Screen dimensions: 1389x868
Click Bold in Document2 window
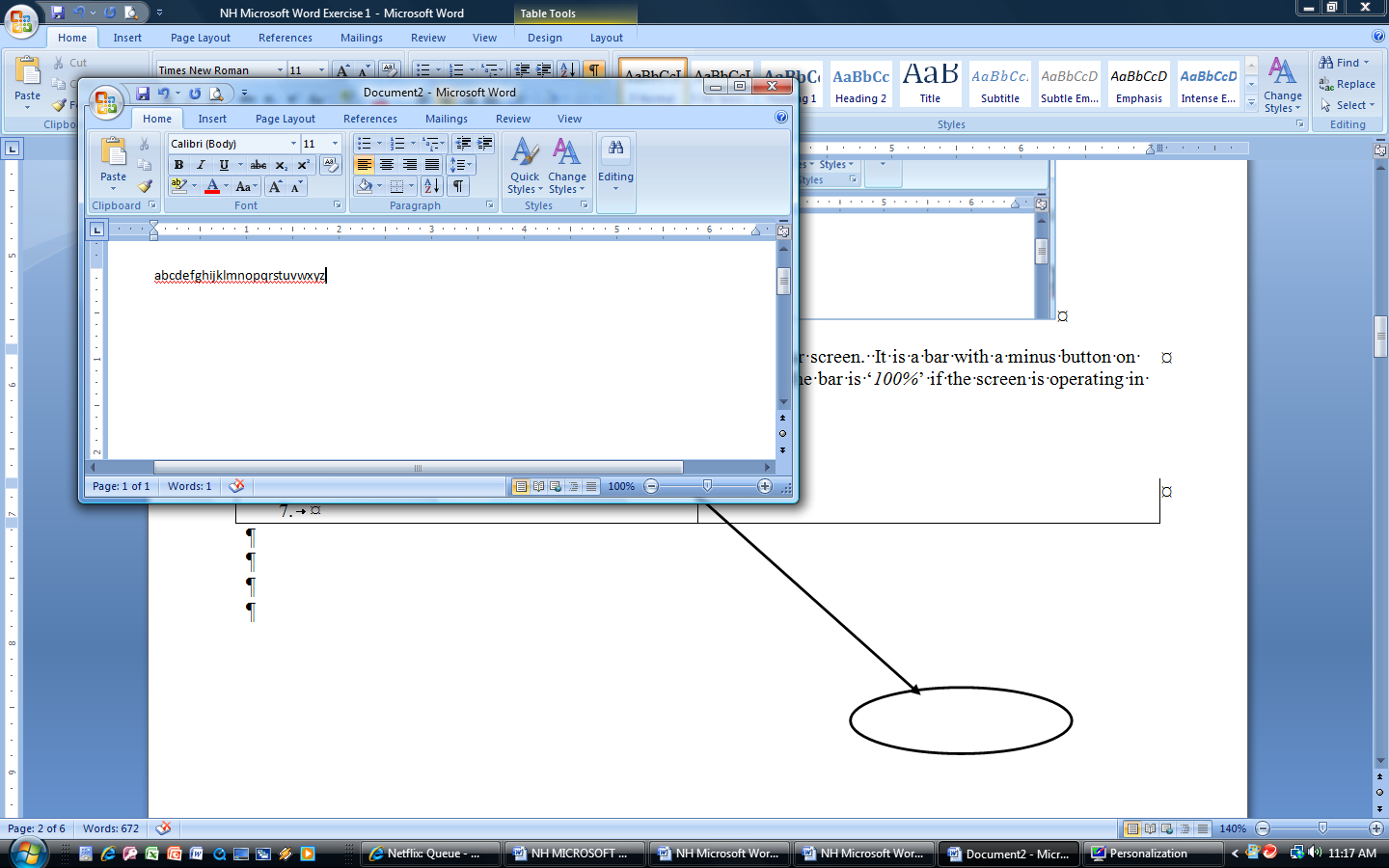pyautogui.click(x=178, y=165)
